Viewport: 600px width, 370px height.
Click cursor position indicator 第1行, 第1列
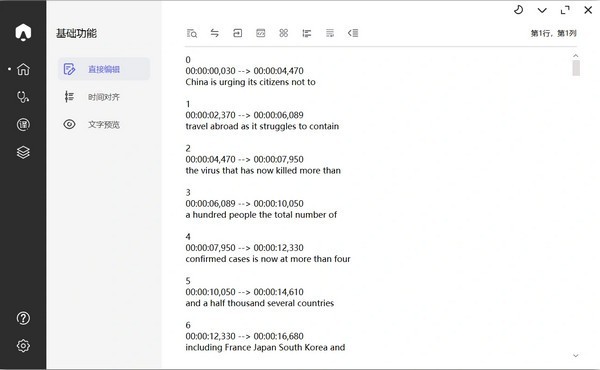pos(553,33)
